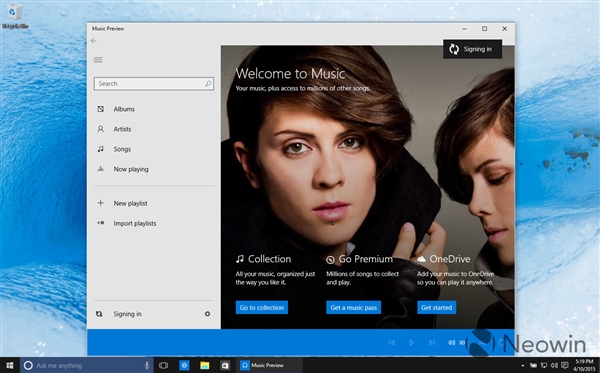The height and width of the screenshot is (373, 600).
Task: Click Signing in text in sidebar
Action: coord(127,314)
